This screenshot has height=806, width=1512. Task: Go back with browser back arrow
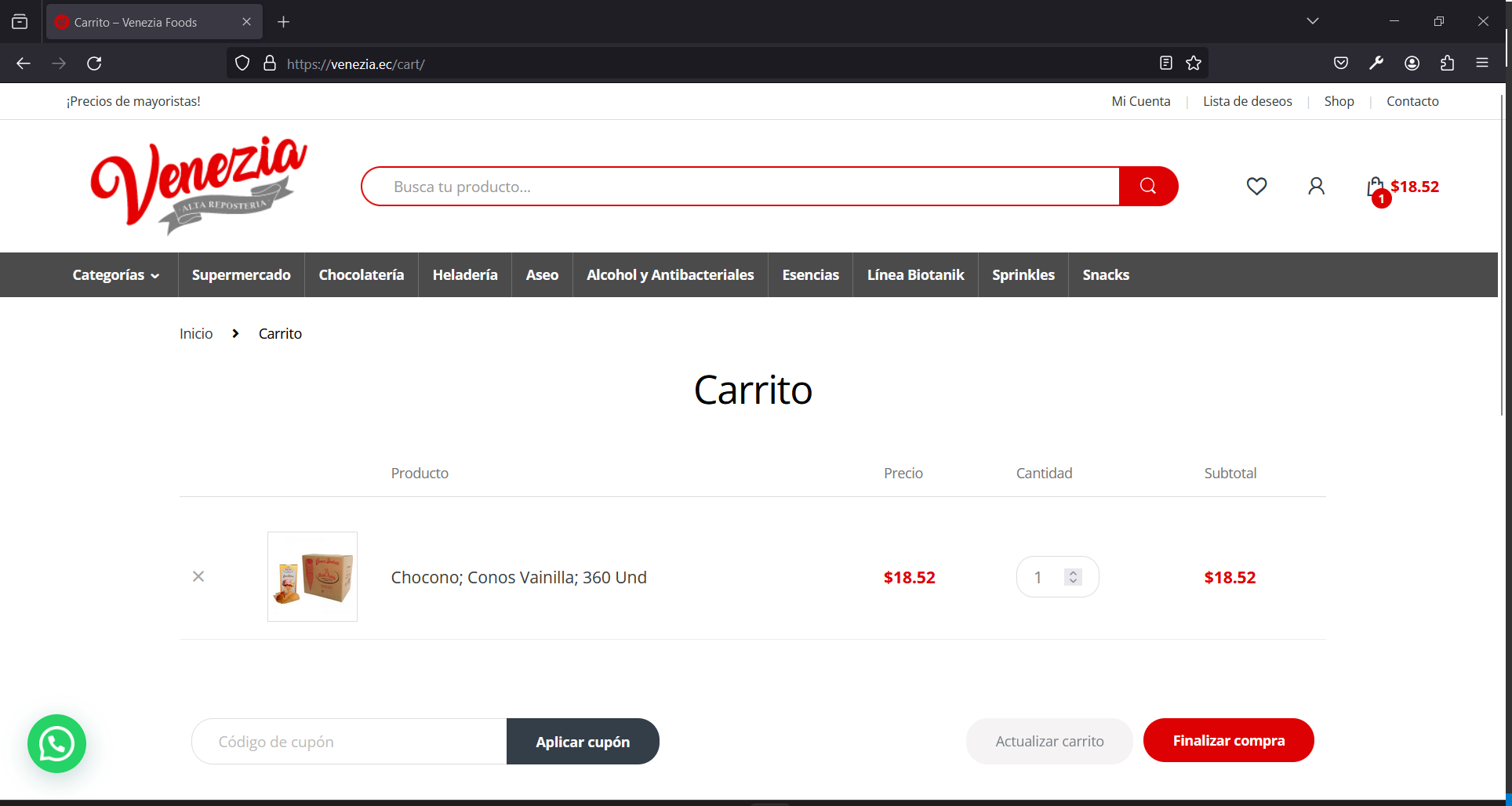(24, 64)
